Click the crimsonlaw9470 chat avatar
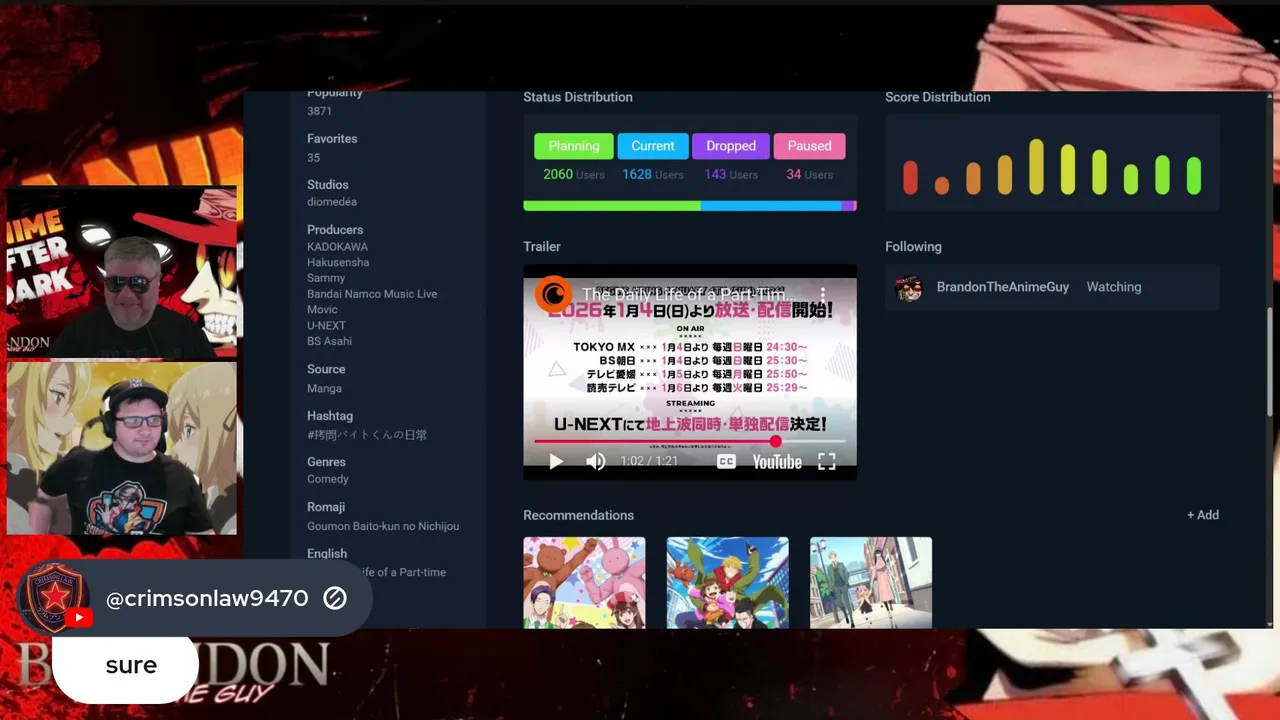Viewport: 1280px width, 720px height. 55,598
